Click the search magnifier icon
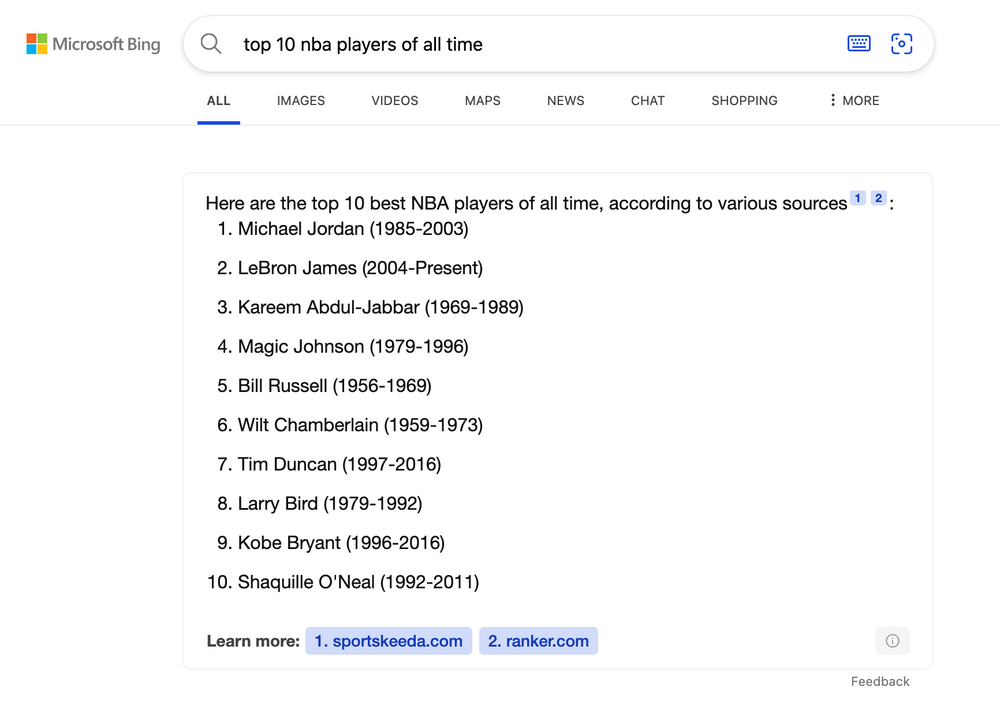The height and width of the screenshot is (702, 1000). pyautogui.click(x=210, y=44)
